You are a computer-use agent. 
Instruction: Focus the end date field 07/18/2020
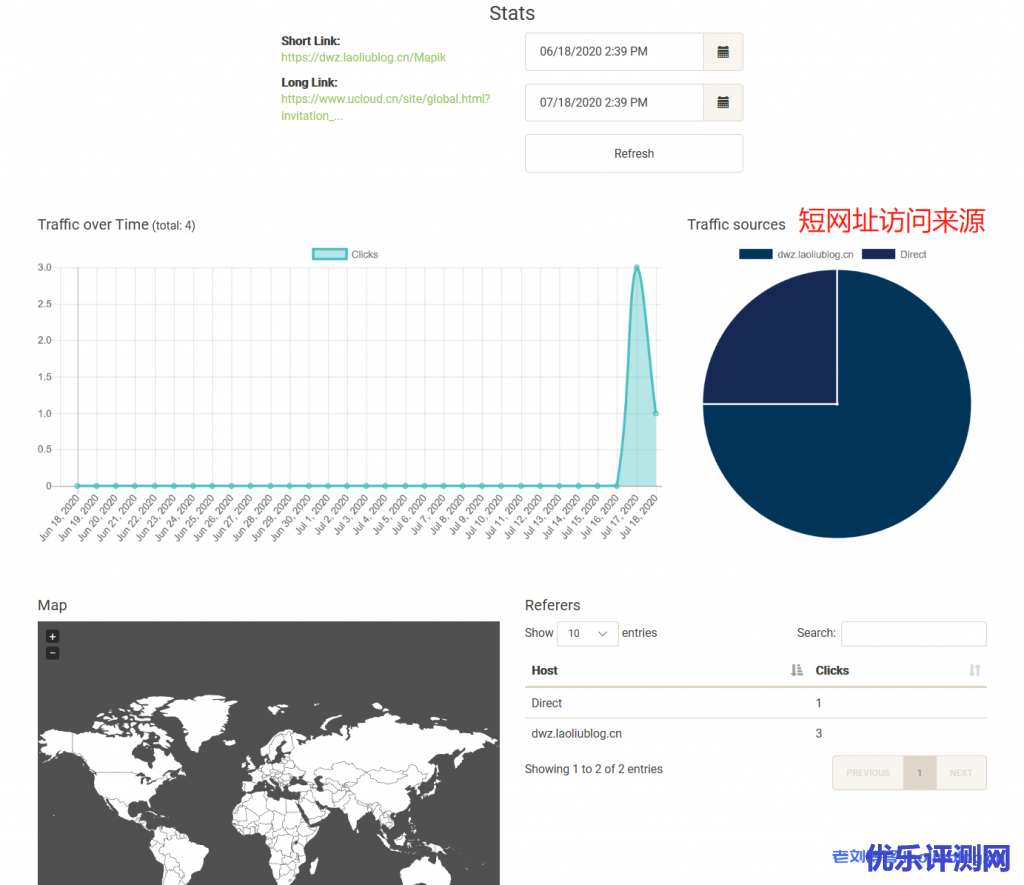(614, 103)
